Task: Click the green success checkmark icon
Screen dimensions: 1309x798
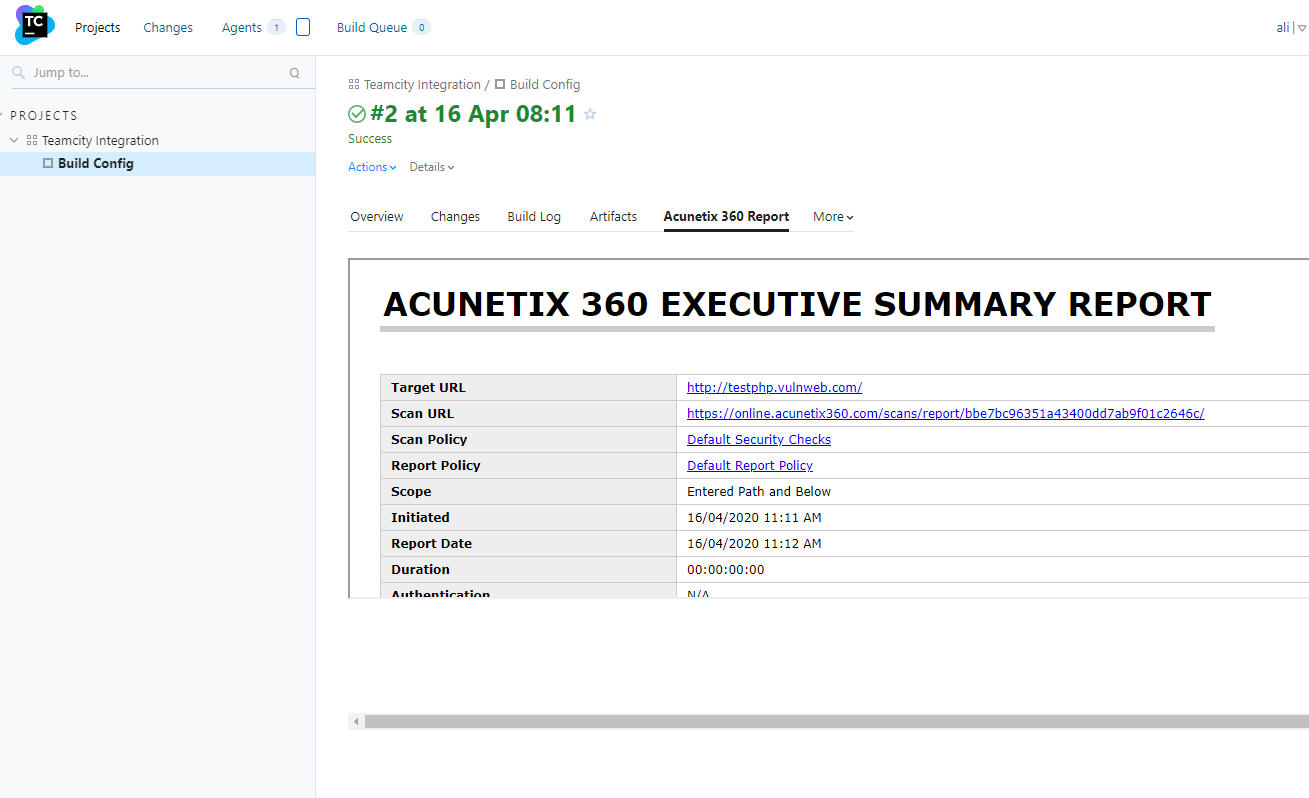Action: click(357, 114)
